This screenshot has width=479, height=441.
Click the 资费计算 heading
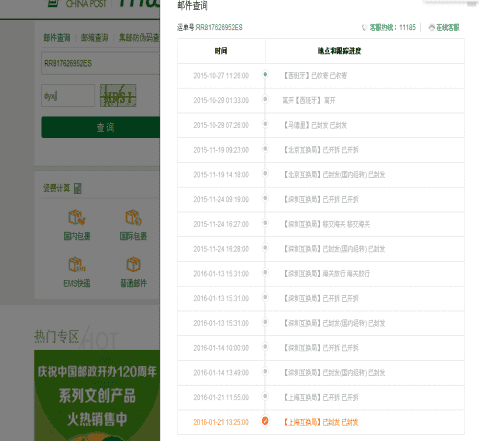(56, 188)
